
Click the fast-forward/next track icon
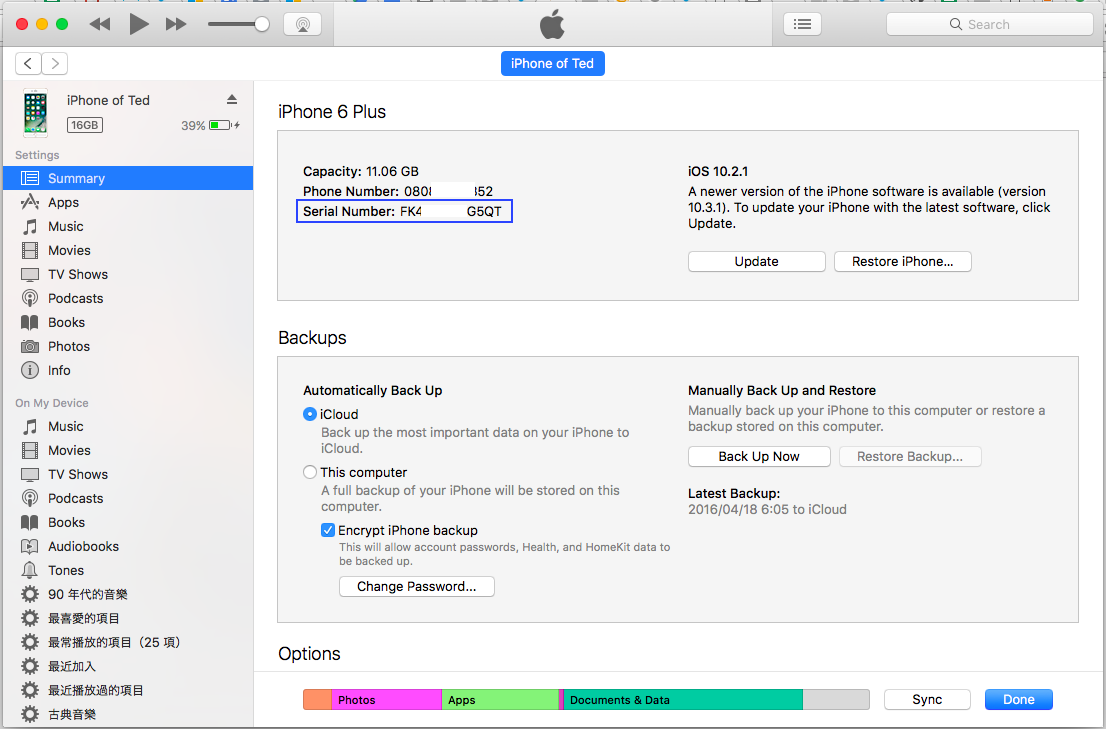176,24
